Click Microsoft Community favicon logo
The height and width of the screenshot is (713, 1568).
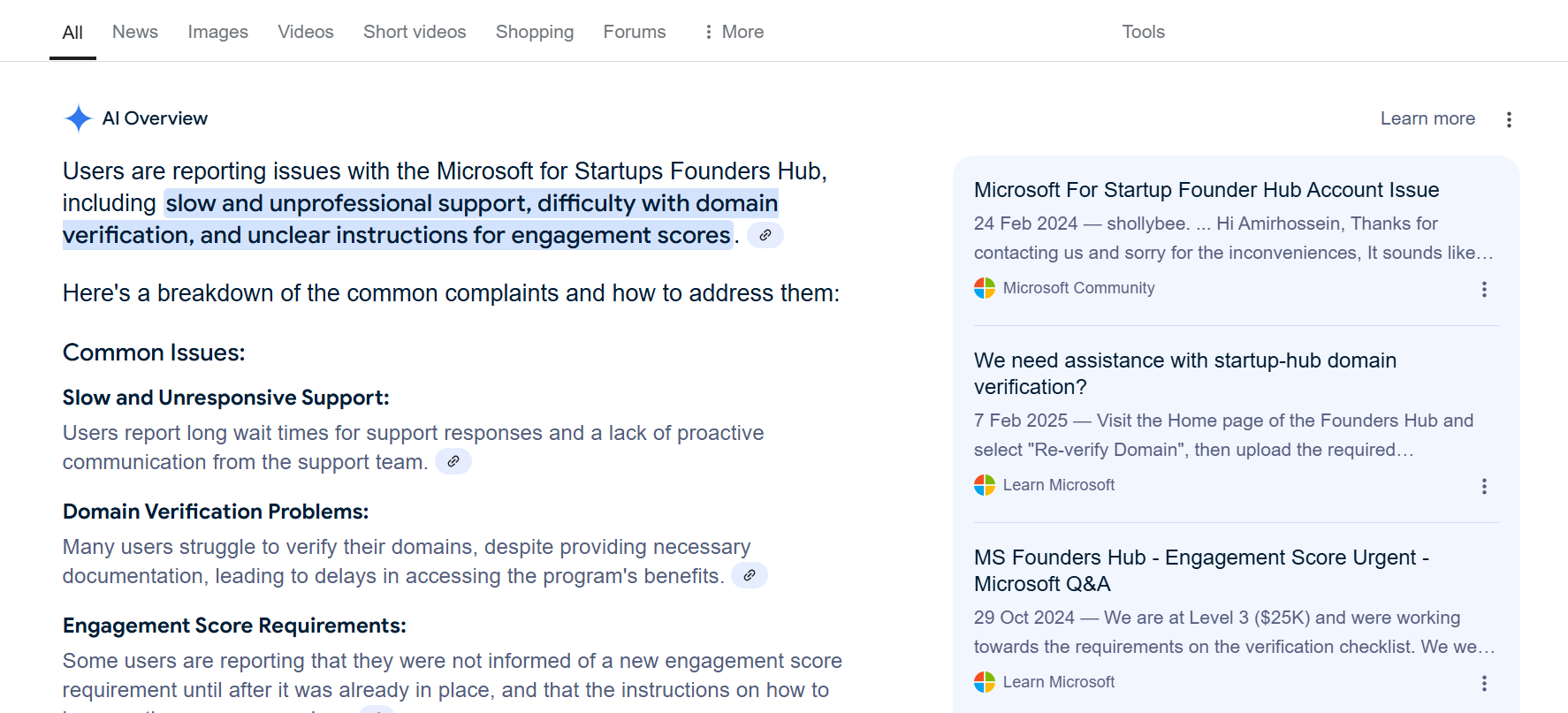click(985, 288)
